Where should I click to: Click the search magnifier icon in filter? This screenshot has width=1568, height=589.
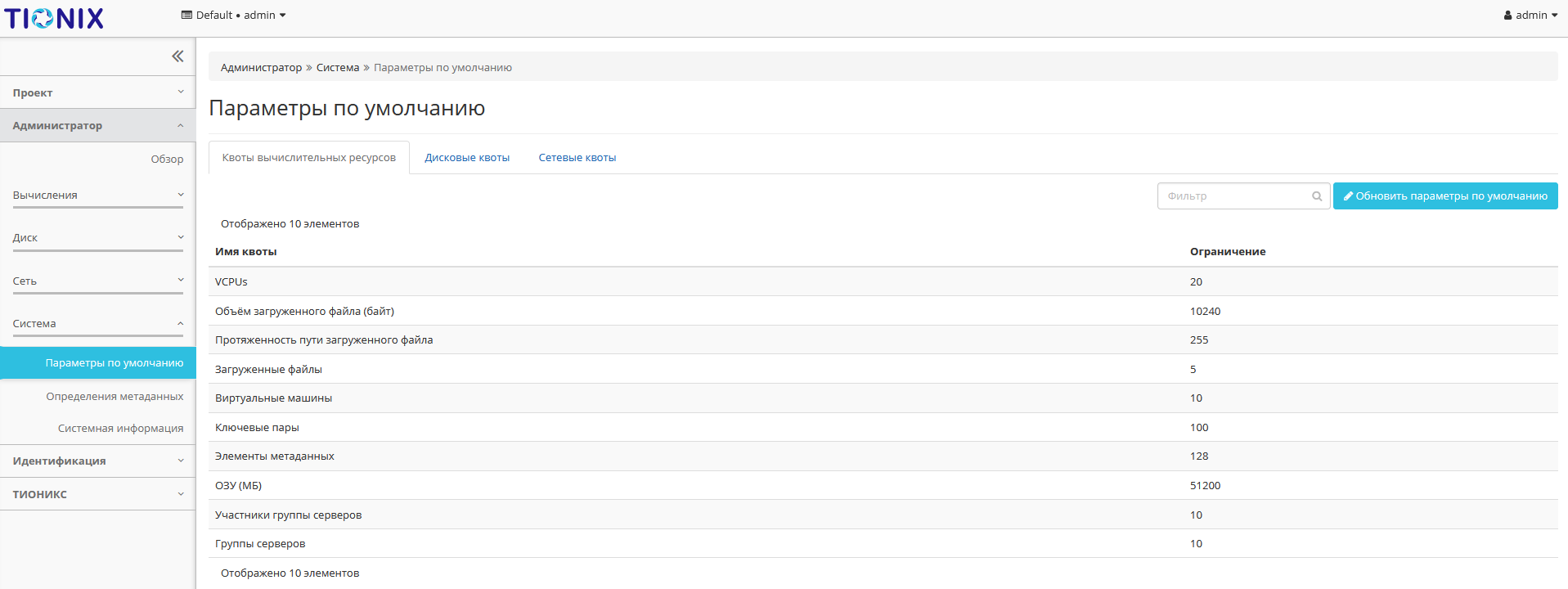pyautogui.click(x=1317, y=196)
